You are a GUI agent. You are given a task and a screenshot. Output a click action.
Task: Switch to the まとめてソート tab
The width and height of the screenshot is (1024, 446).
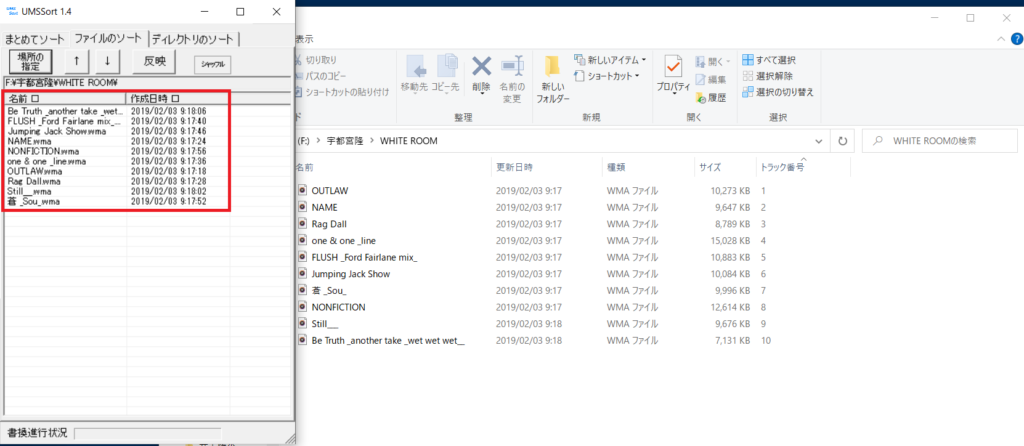(x=35, y=39)
